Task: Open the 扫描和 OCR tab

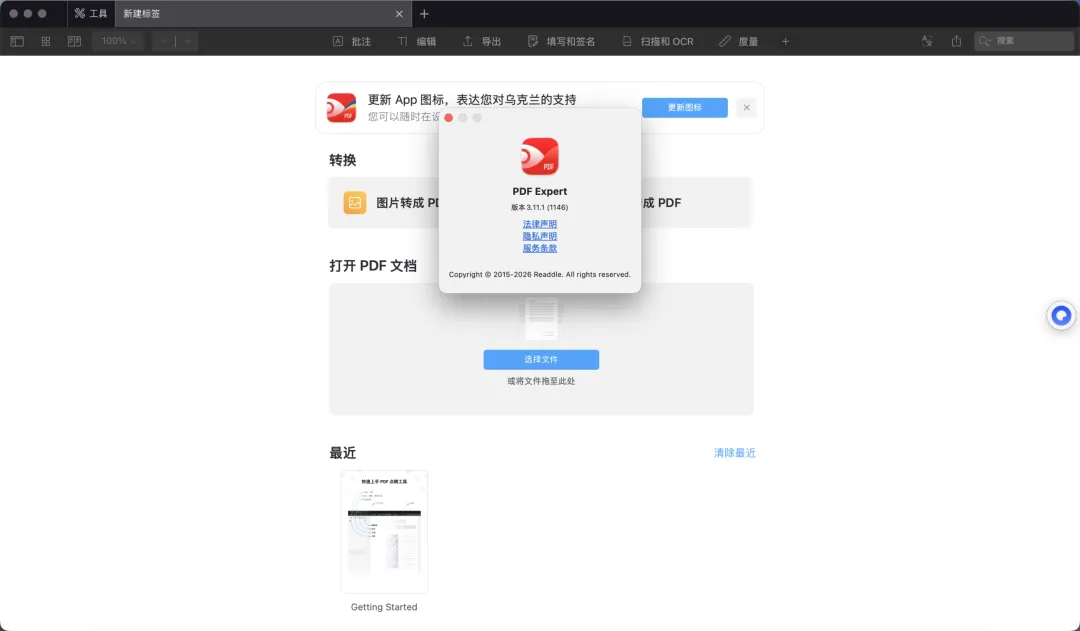Action: point(657,41)
